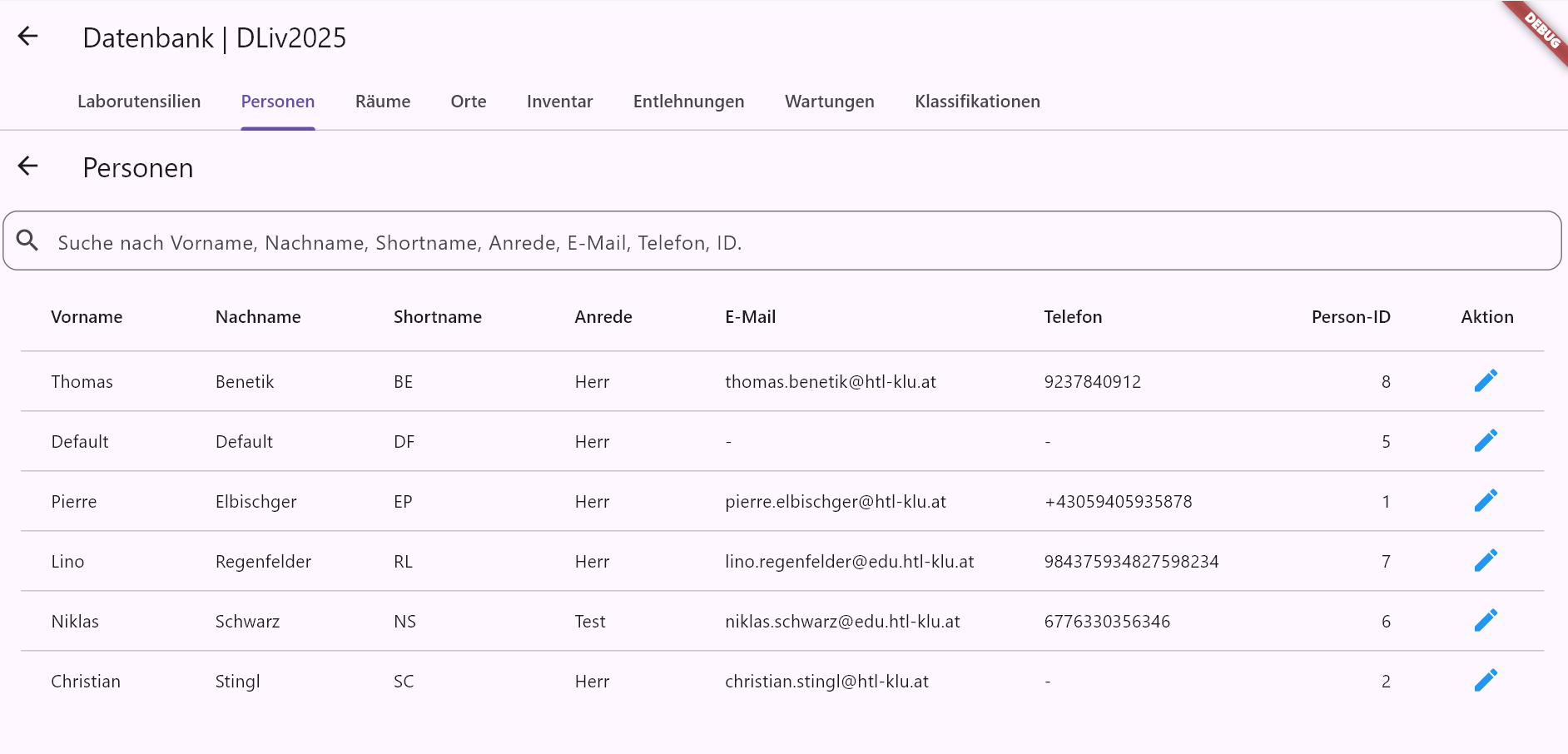1568x754 pixels.
Task: Edit Niklas Schwarz entry via pencil icon
Action: tap(1486, 621)
